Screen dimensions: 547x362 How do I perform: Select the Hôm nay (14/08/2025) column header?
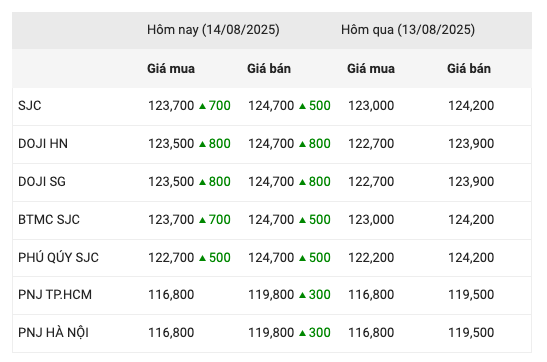[x=213, y=30]
